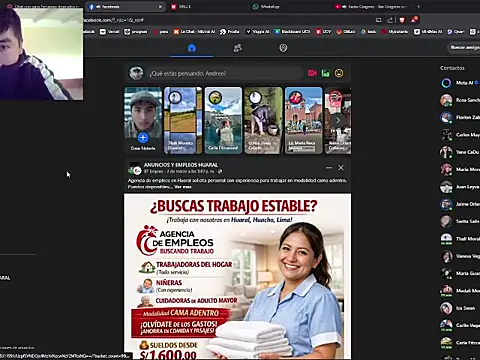
Task: Switch to the Radio Cosgeres browser tab
Action: (x=372, y=7)
